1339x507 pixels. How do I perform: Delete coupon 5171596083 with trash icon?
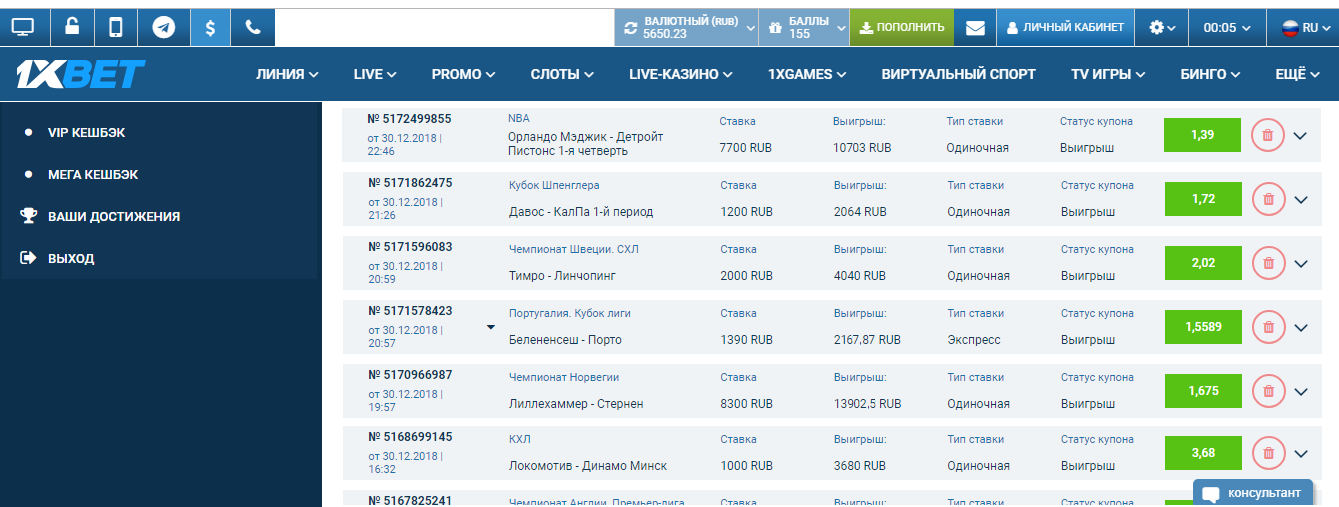coord(1268,263)
